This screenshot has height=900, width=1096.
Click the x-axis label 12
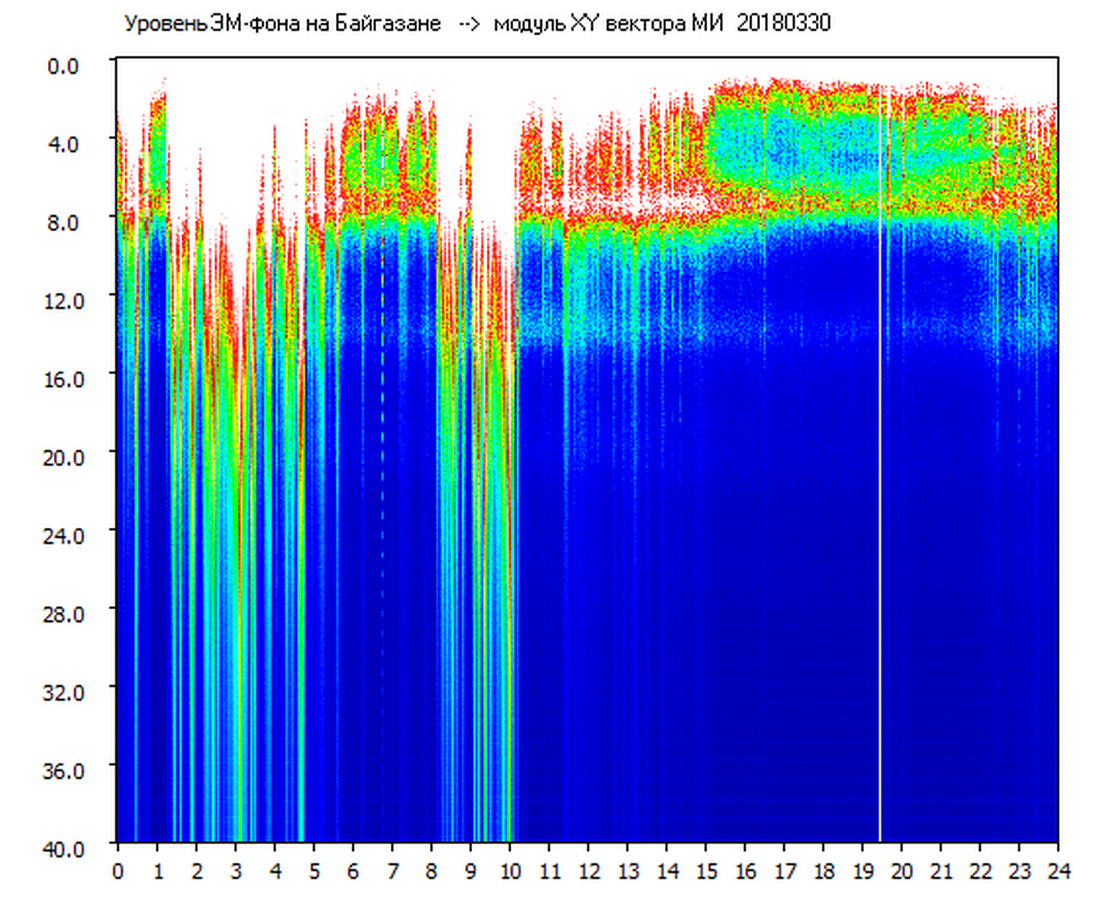pyautogui.click(x=588, y=871)
